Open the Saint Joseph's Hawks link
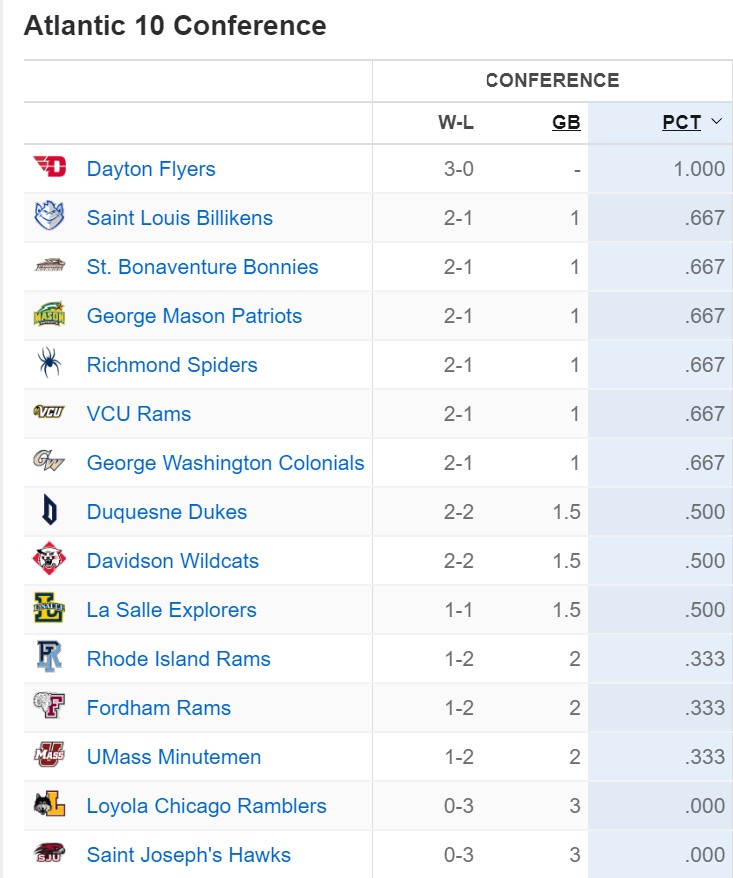Image resolution: width=733 pixels, height=878 pixels. point(188,855)
